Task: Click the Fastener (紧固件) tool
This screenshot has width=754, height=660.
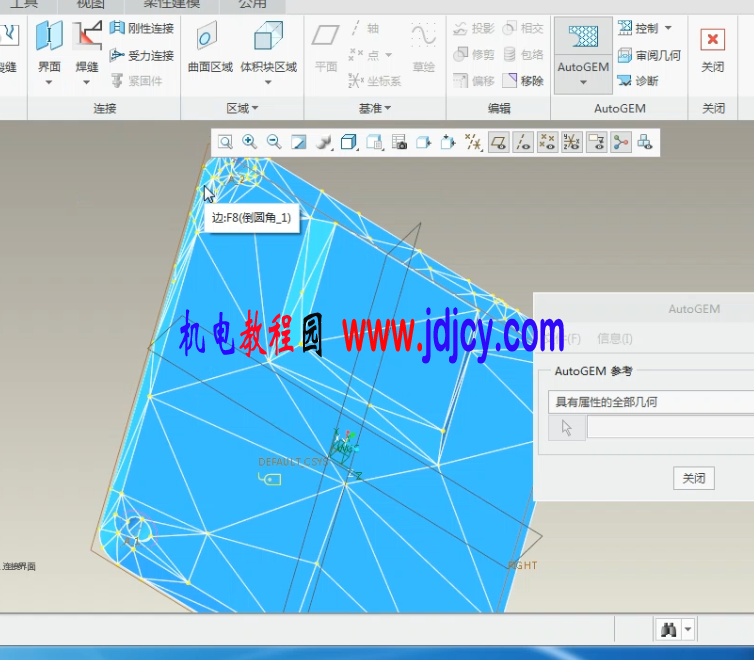Action: tap(137, 81)
